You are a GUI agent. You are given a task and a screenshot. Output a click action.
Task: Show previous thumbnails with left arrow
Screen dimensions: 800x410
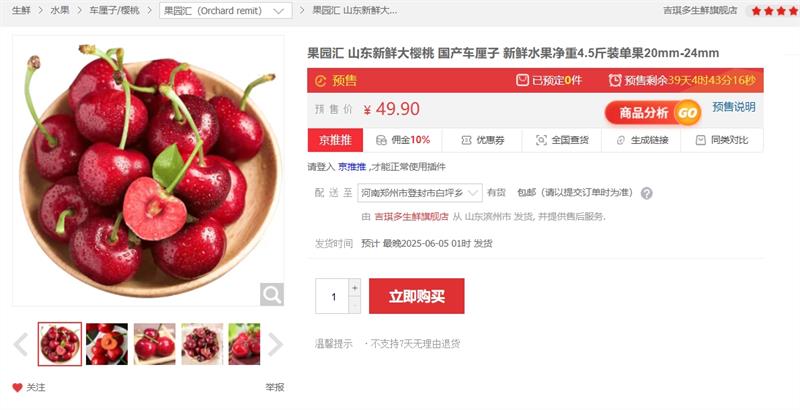pyautogui.click(x=21, y=344)
